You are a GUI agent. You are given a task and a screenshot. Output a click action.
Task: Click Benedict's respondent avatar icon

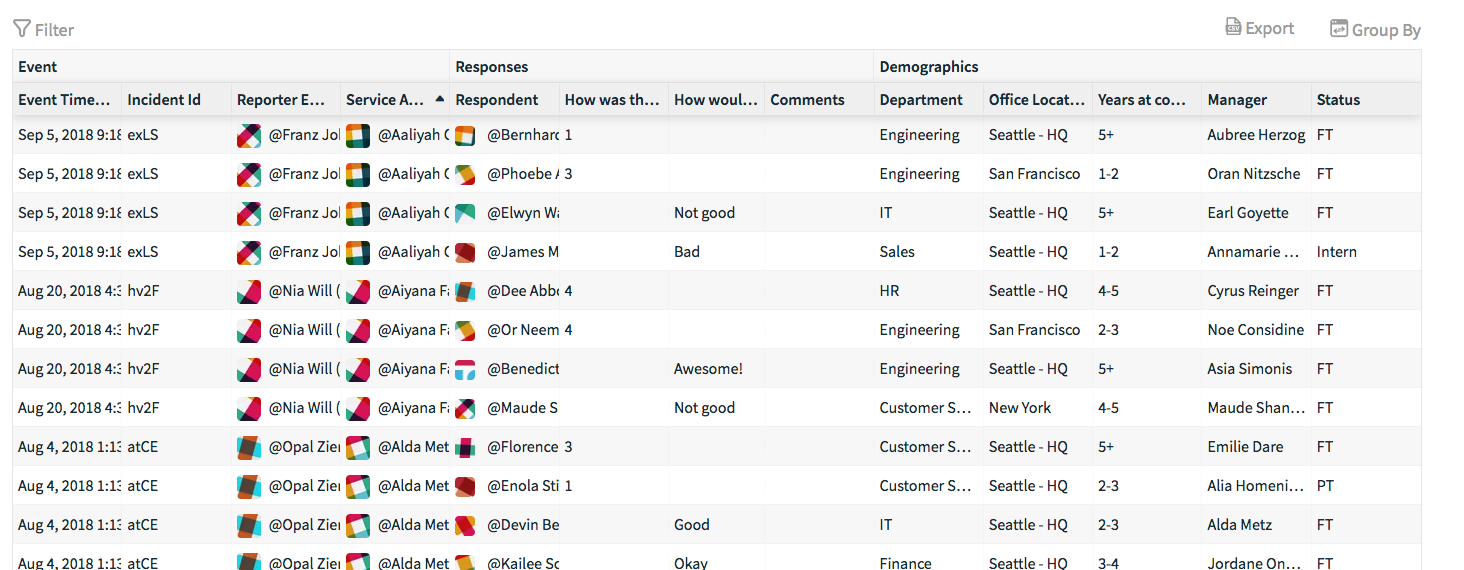pos(465,369)
